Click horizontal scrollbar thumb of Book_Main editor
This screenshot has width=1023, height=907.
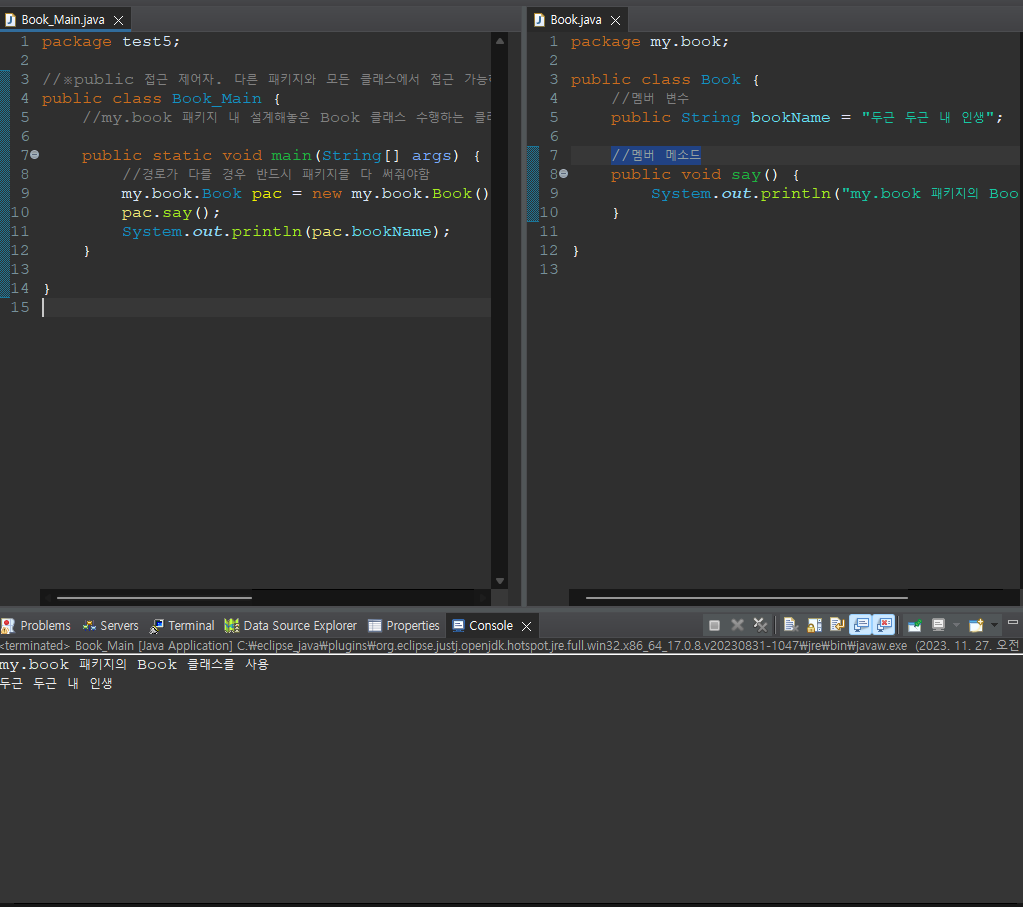tap(154, 597)
